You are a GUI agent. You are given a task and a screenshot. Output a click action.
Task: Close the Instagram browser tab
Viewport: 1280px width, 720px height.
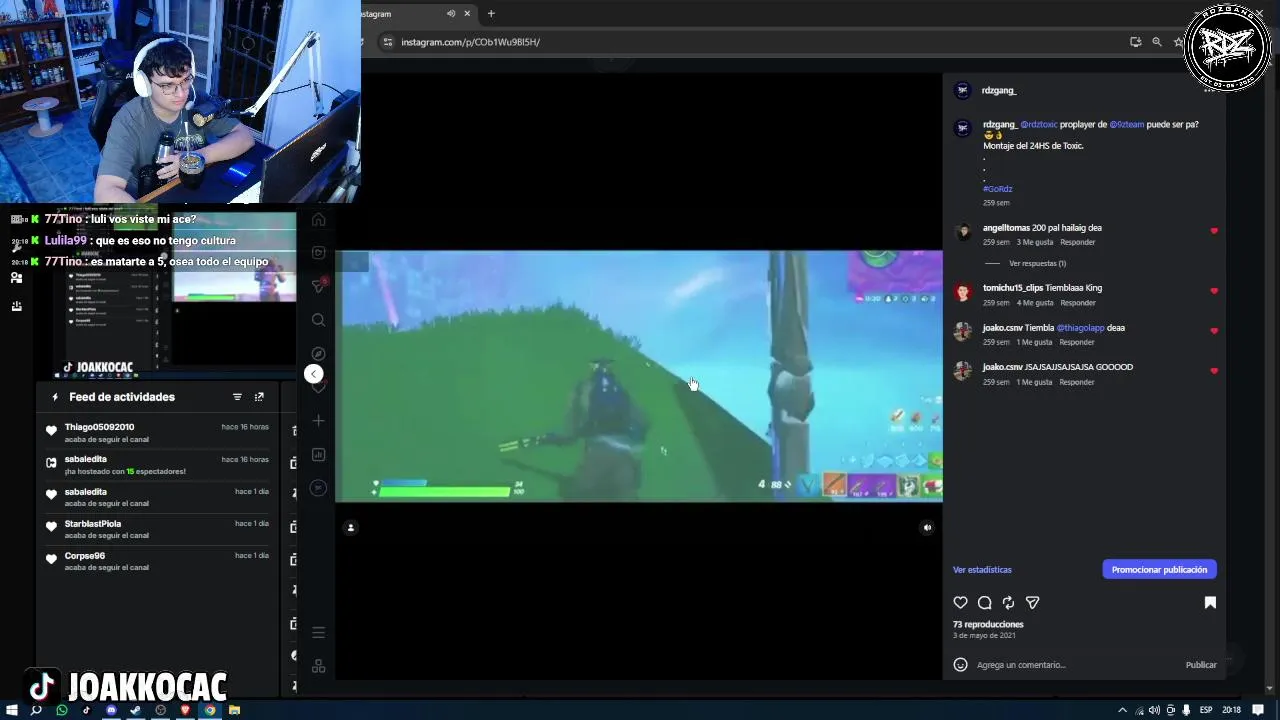click(467, 14)
